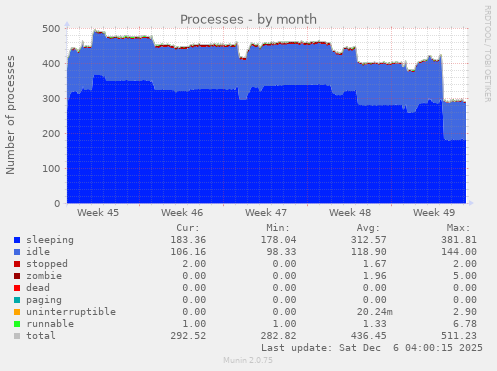This screenshot has height=371, width=497.
Task: Click runnable maximum value 6.78
Action: pos(465,324)
